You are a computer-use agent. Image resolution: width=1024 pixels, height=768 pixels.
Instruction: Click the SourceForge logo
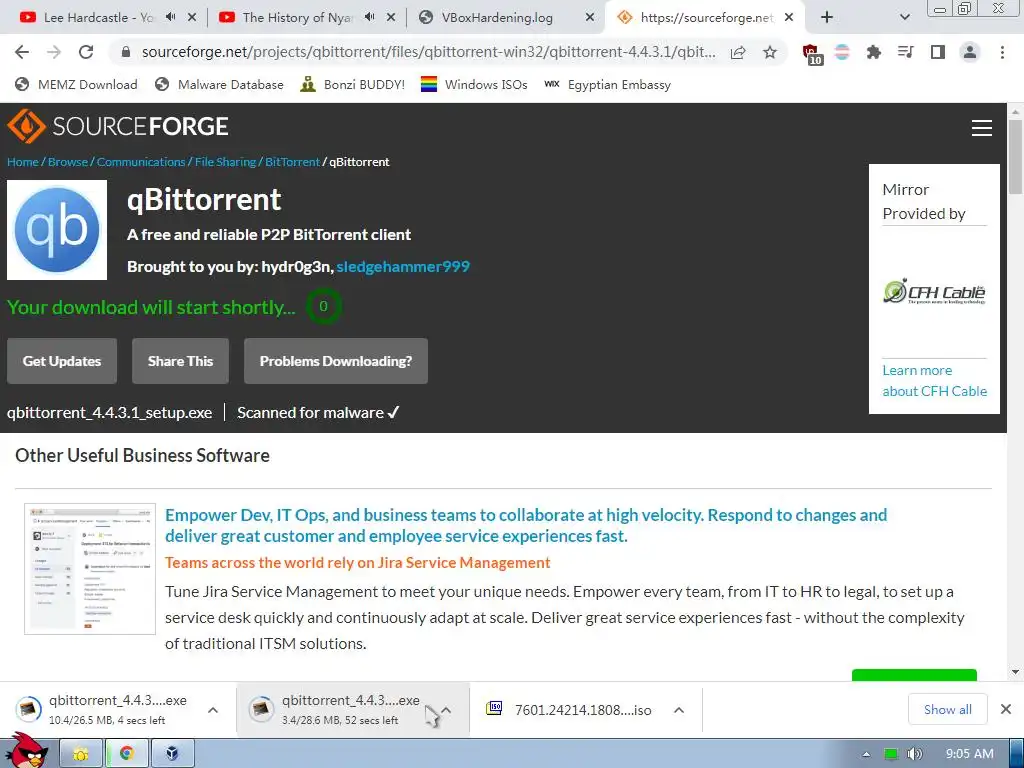tap(118, 125)
